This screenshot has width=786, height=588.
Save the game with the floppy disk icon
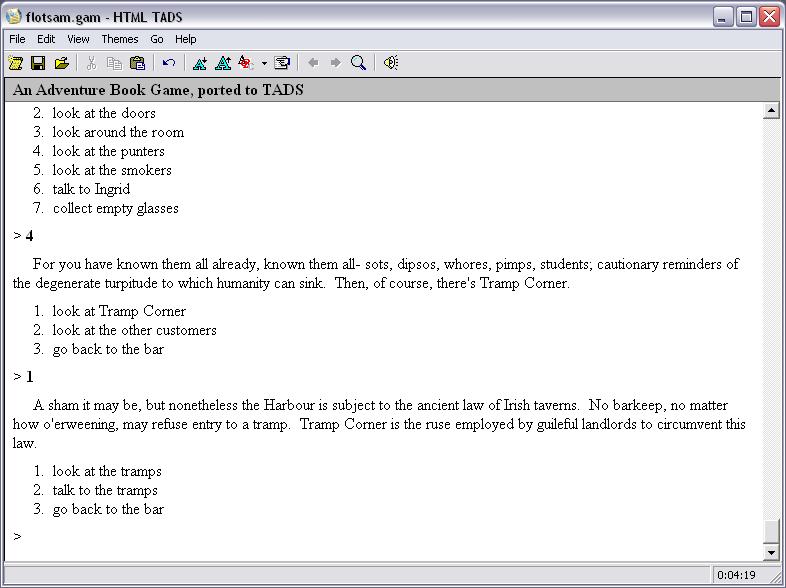click(38, 63)
